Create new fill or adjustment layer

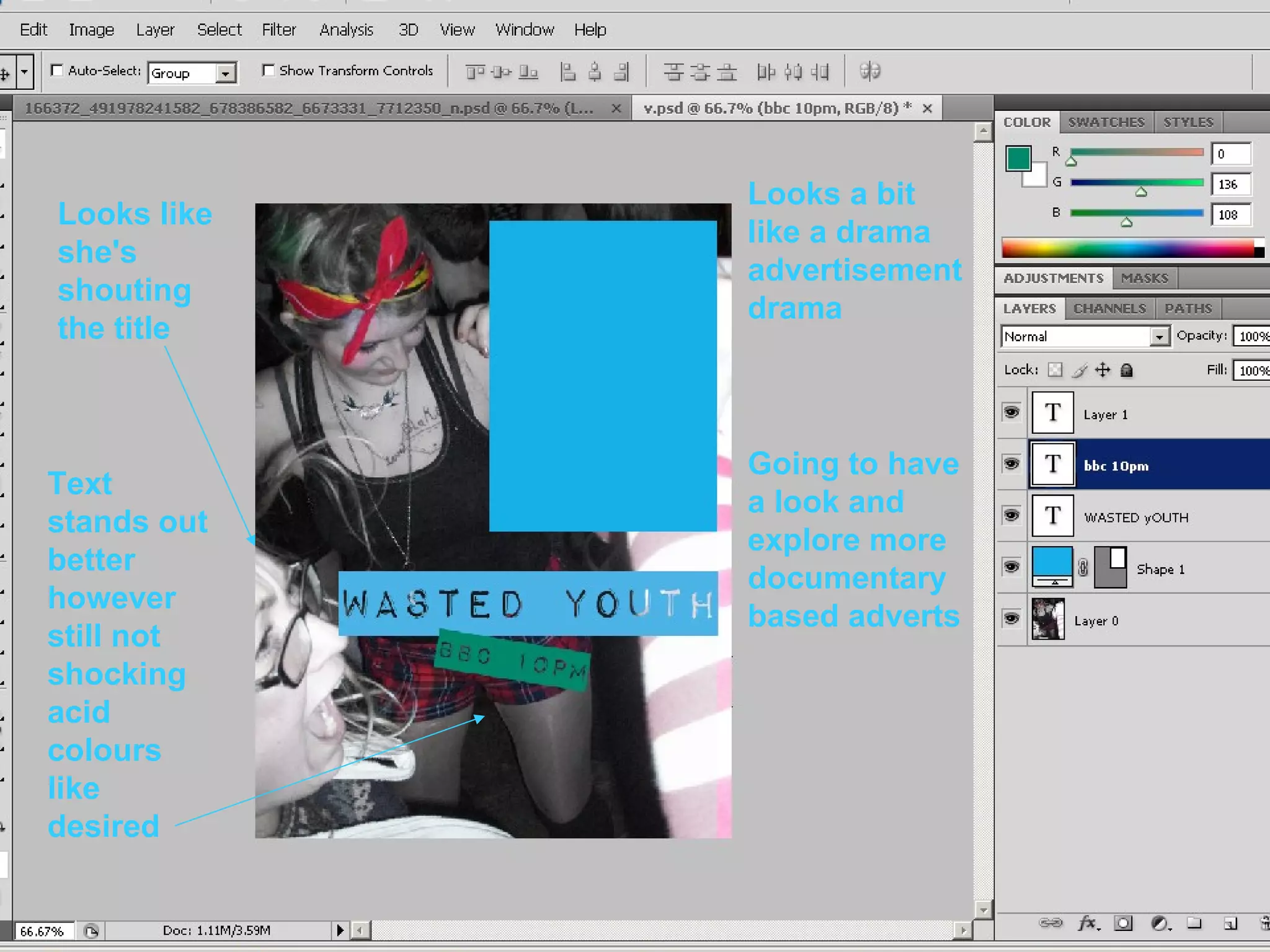pos(1159,923)
